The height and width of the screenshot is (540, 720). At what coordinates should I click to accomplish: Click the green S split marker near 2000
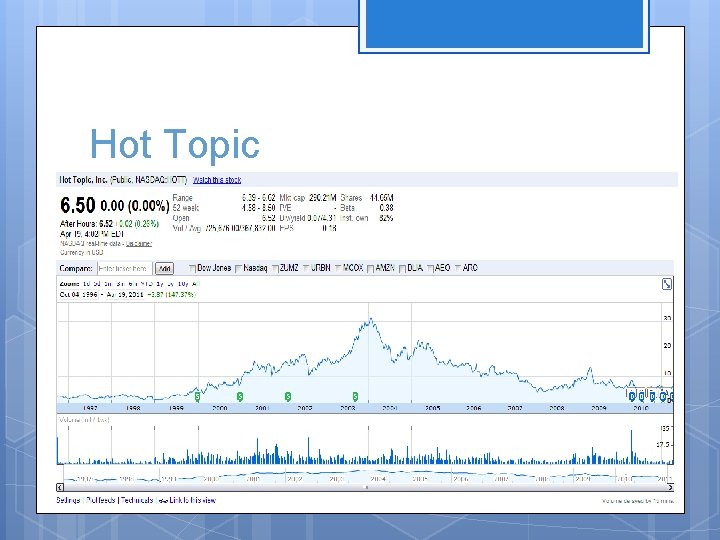tap(240, 396)
